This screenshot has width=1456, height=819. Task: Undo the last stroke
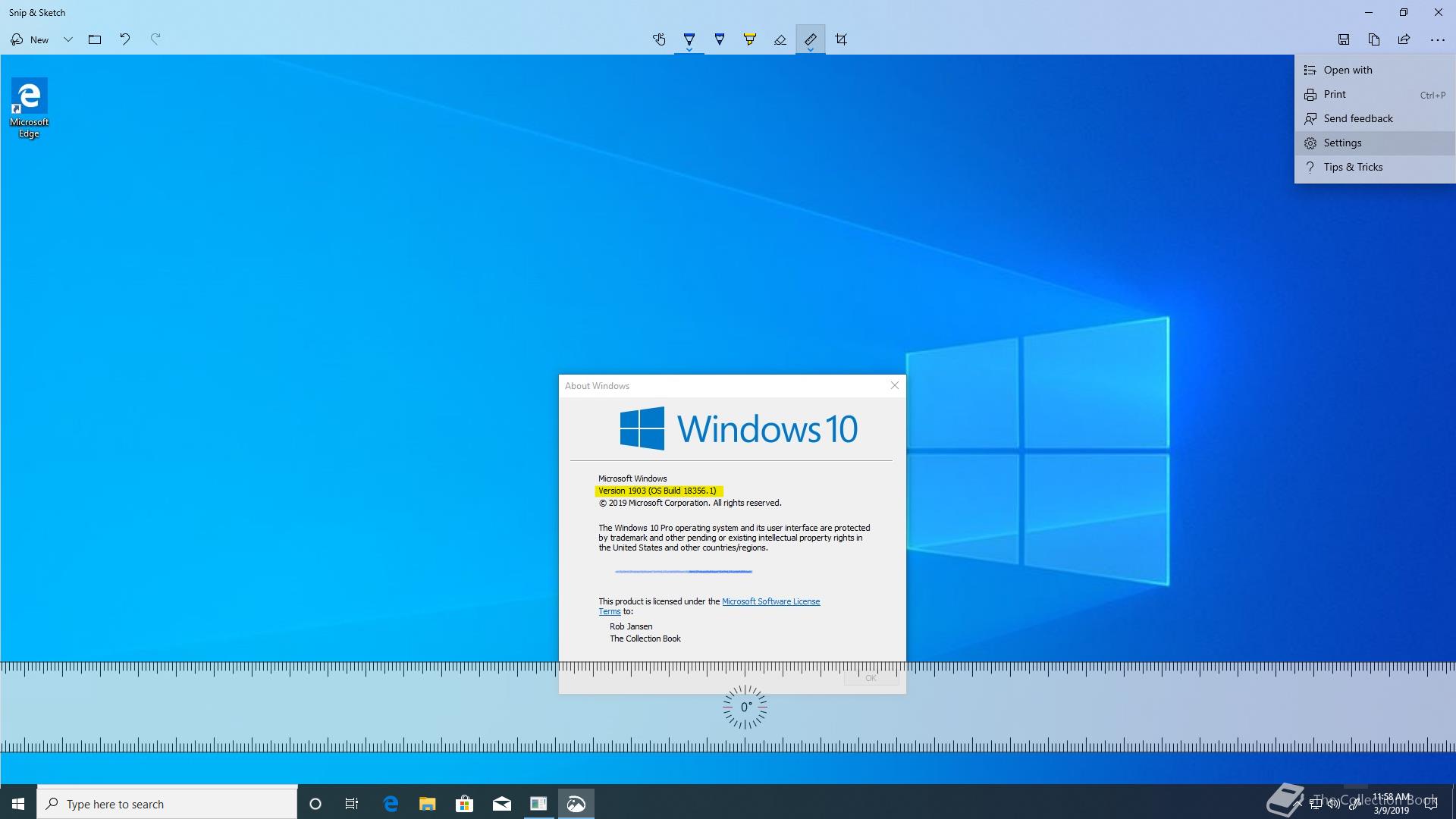point(125,39)
